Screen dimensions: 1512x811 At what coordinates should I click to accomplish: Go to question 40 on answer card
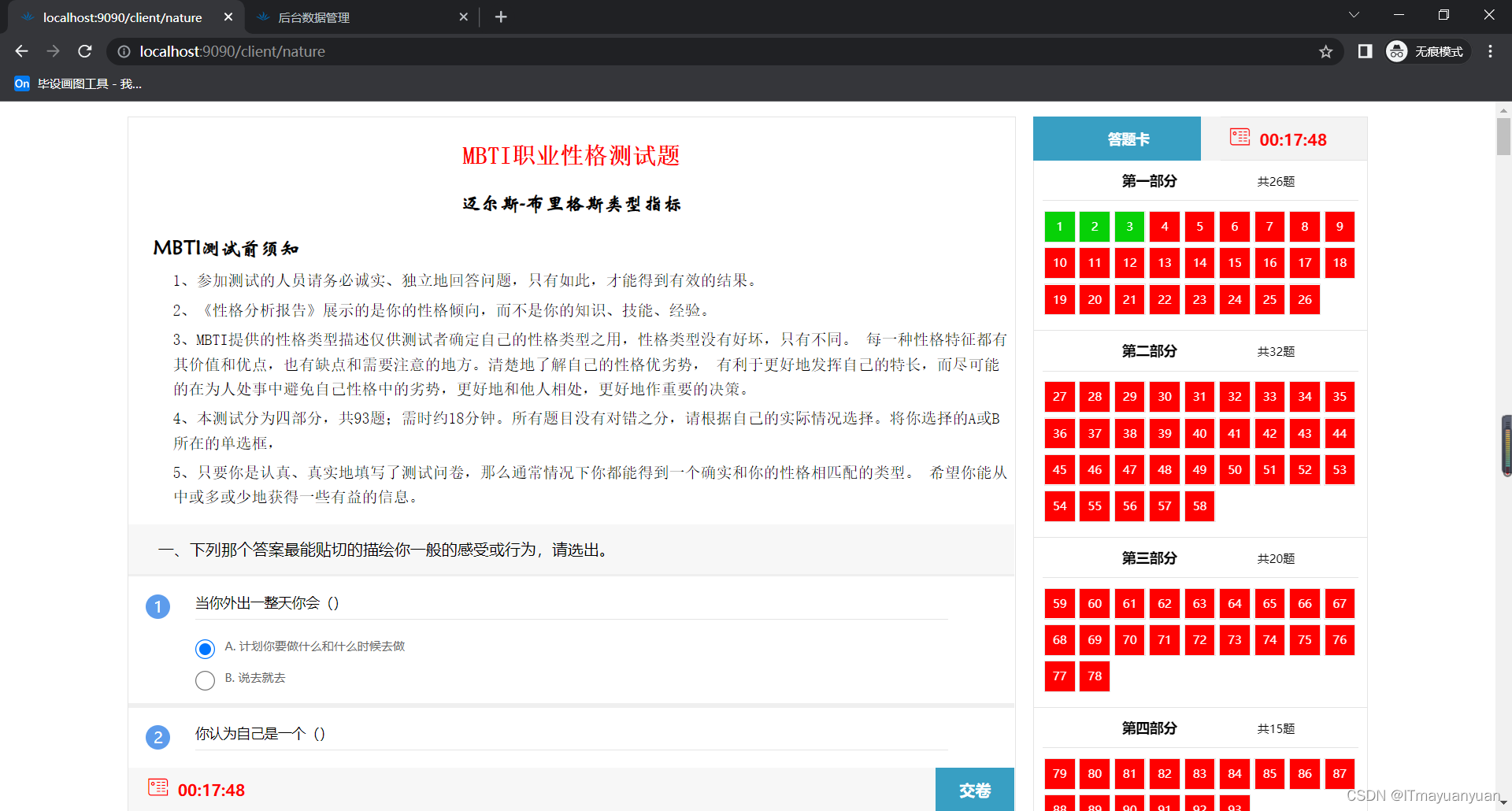[x=1199, y=434]
